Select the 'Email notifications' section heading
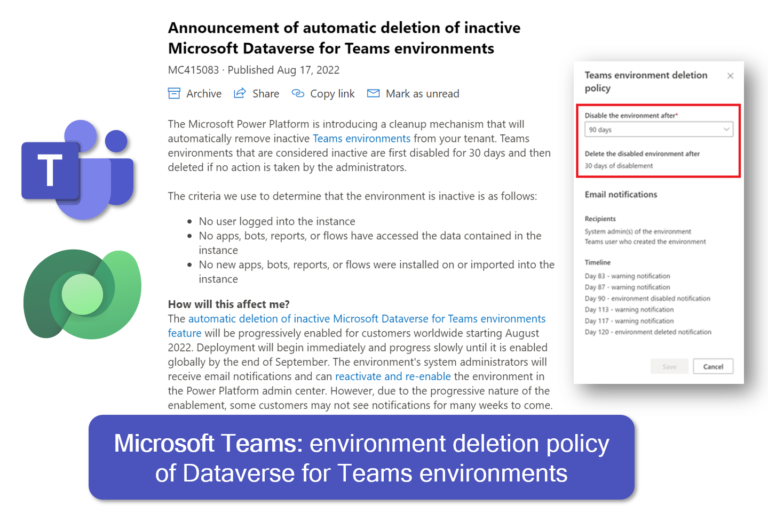Viewport: 768px width, 514px height. click(620, 194)
